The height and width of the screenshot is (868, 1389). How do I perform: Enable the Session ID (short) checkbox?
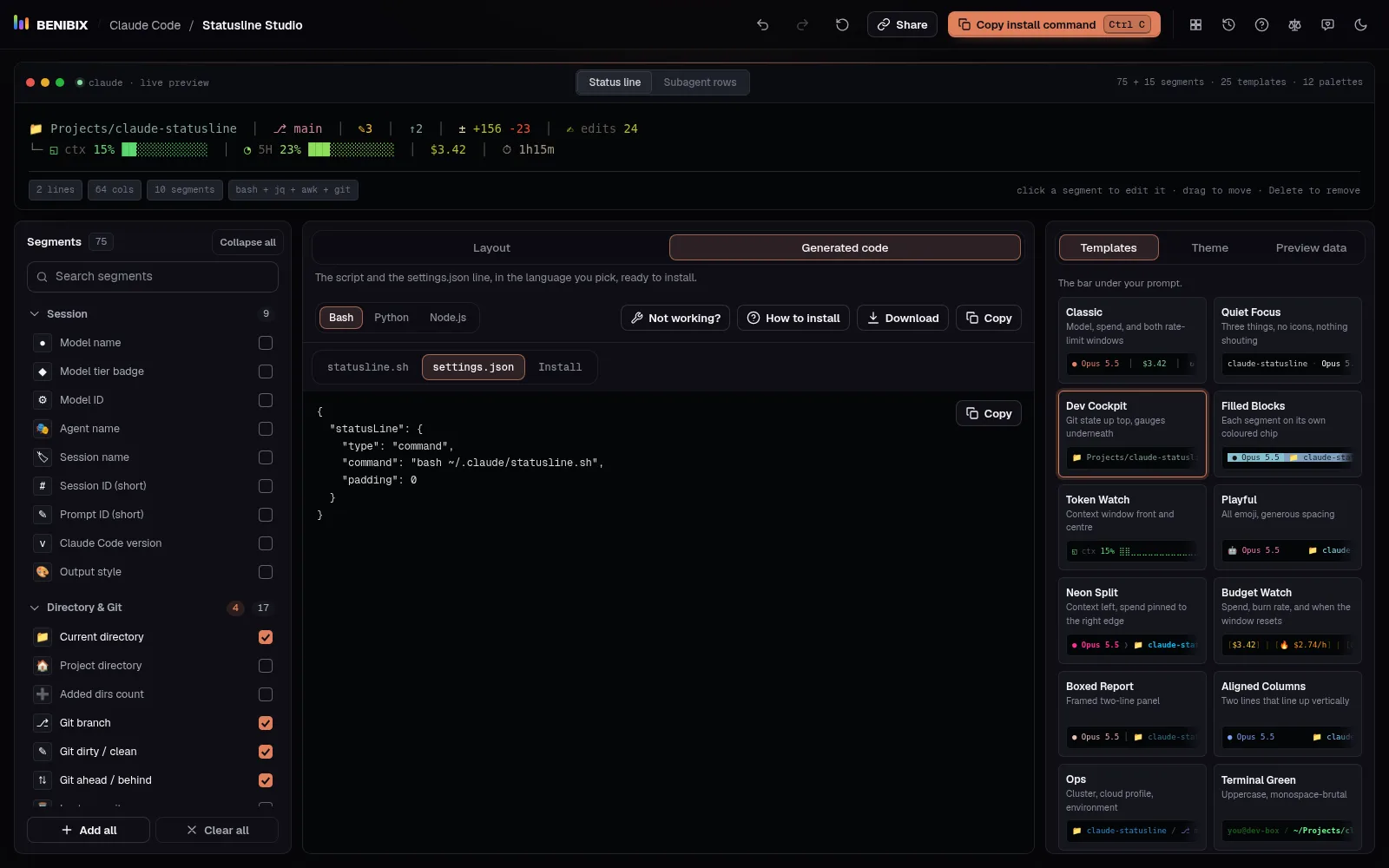click(266, 486)
